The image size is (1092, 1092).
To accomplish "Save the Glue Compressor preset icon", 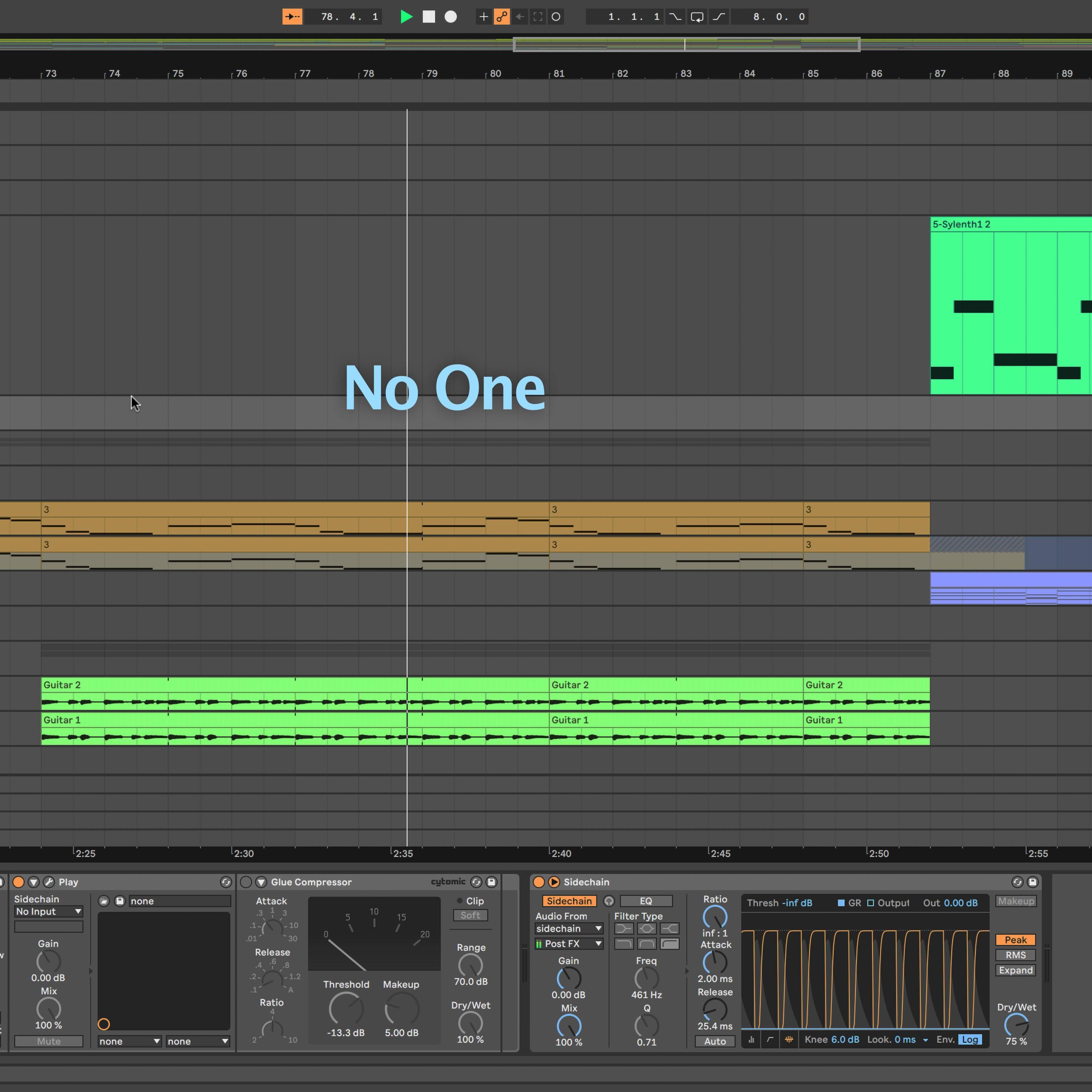I will pyautogui.click(x=492, y=882).
